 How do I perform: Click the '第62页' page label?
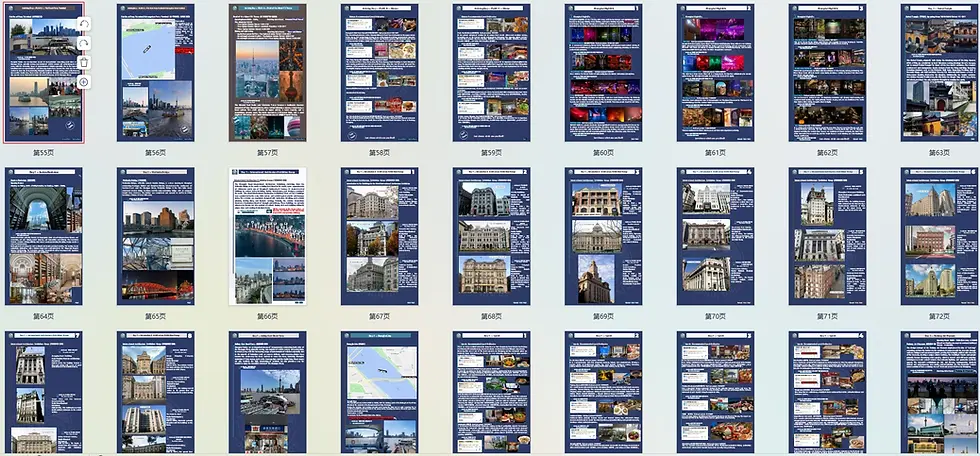click(827, 152)
